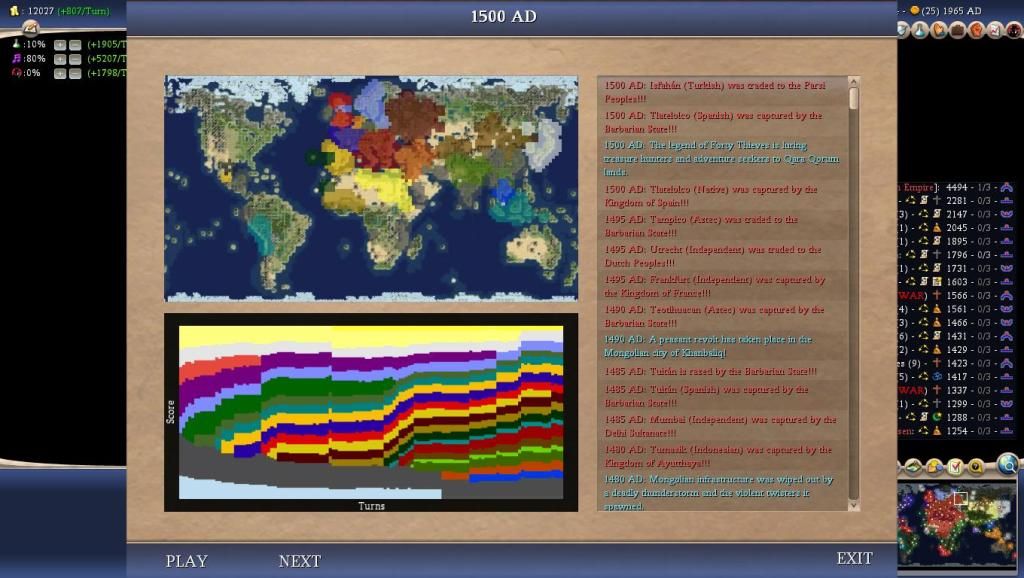Open the Religion Advisor praying hands icon
This screenshot has height=578, width=1024.
938,29
